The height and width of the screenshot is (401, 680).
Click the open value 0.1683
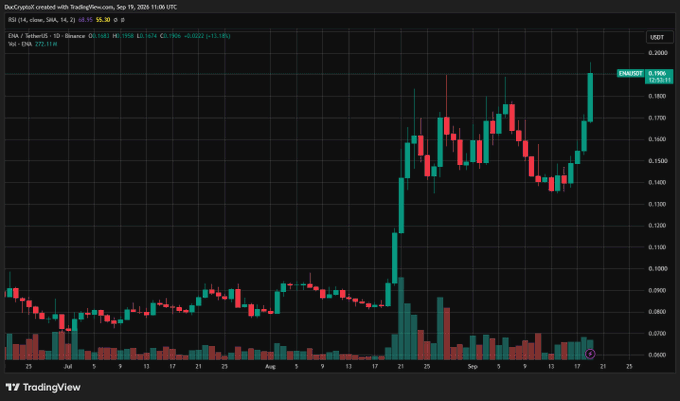point(101,36)
